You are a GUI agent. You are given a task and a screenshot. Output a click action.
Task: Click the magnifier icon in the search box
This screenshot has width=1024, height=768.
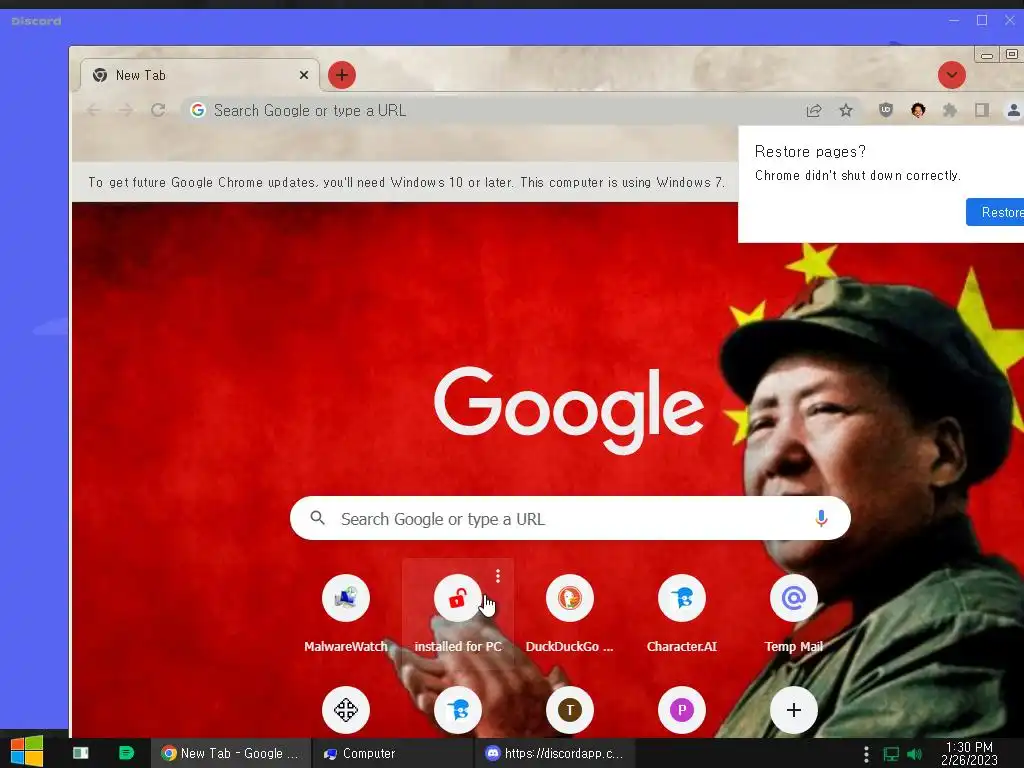coord(317,519)
